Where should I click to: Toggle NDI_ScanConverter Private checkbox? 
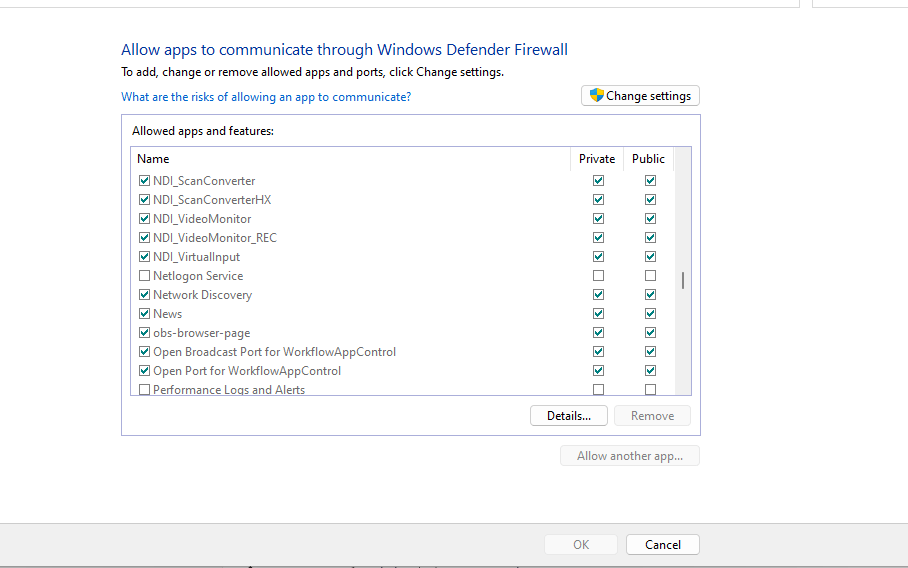click(x=598, y=181)
